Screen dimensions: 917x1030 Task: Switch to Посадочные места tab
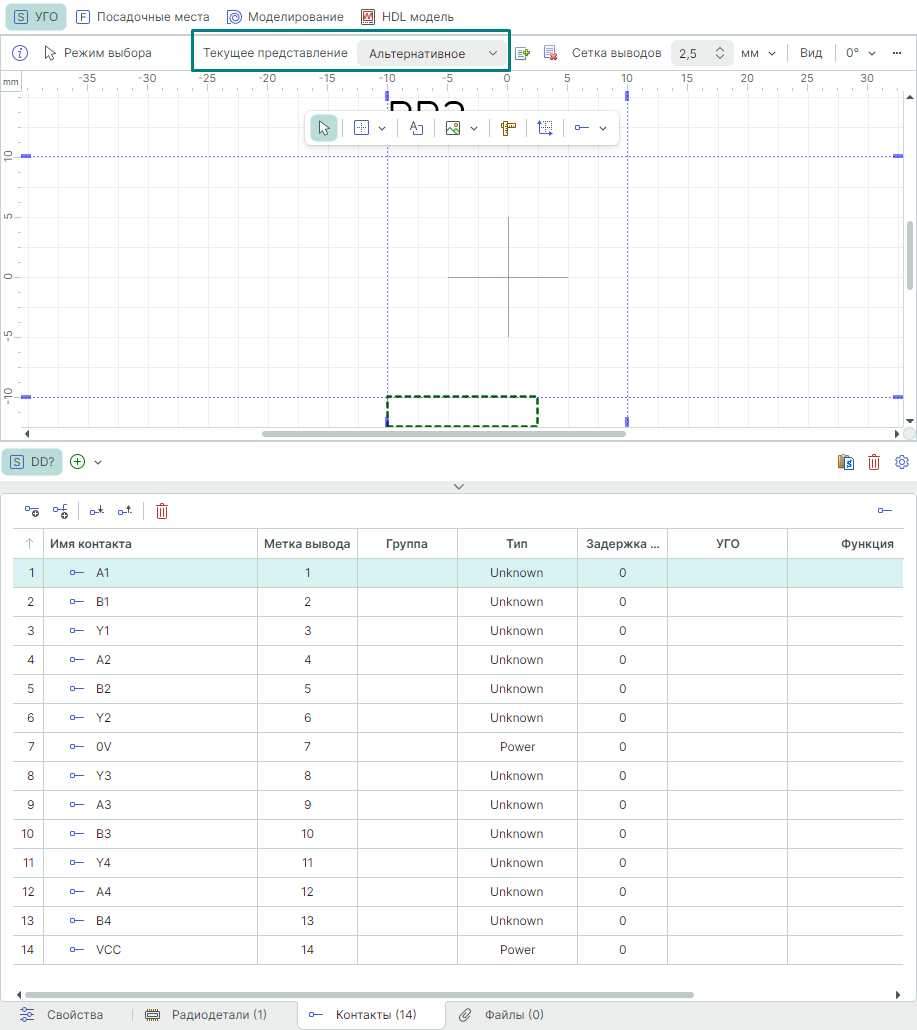[x=143, y=17]
